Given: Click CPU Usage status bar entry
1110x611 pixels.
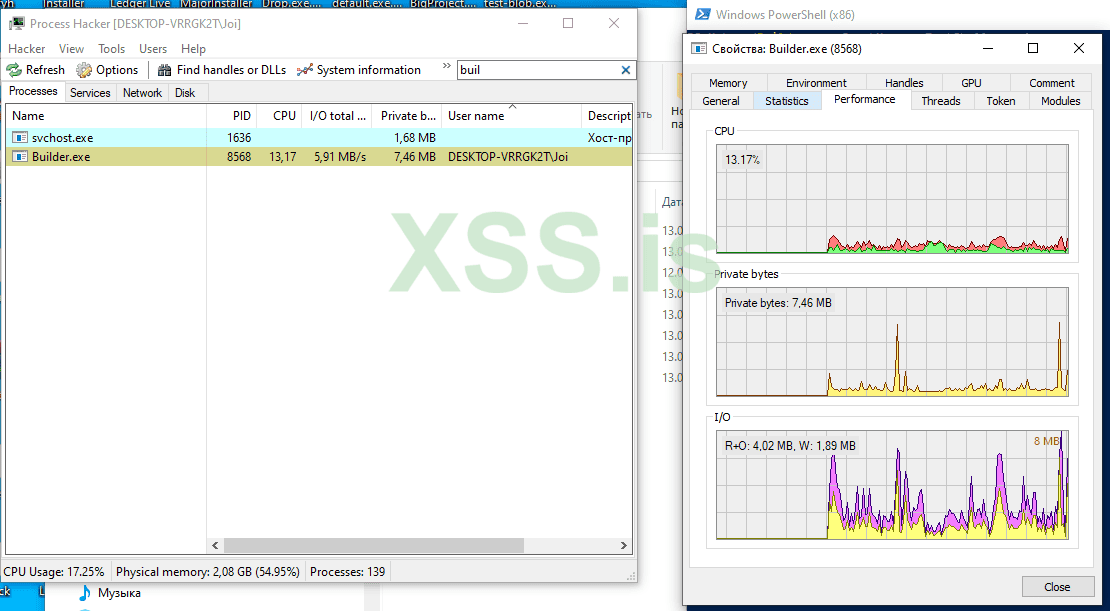Looking at the screenshot, I should tap(54, 571).
